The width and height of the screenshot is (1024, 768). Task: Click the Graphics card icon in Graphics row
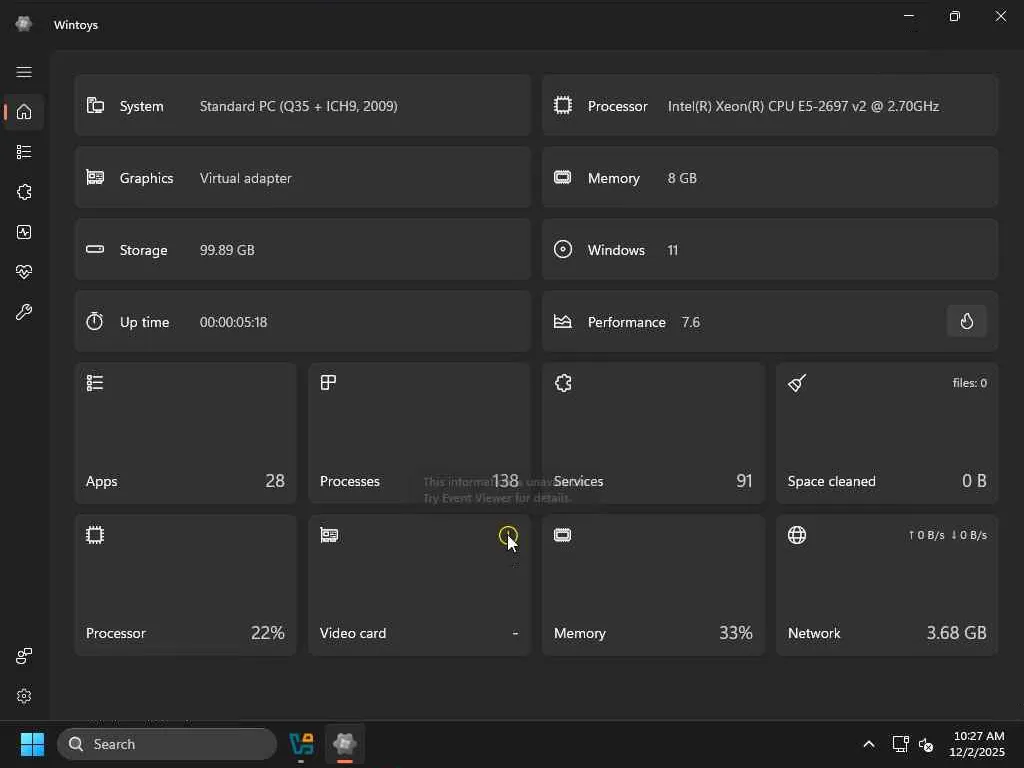click(95, 177)
